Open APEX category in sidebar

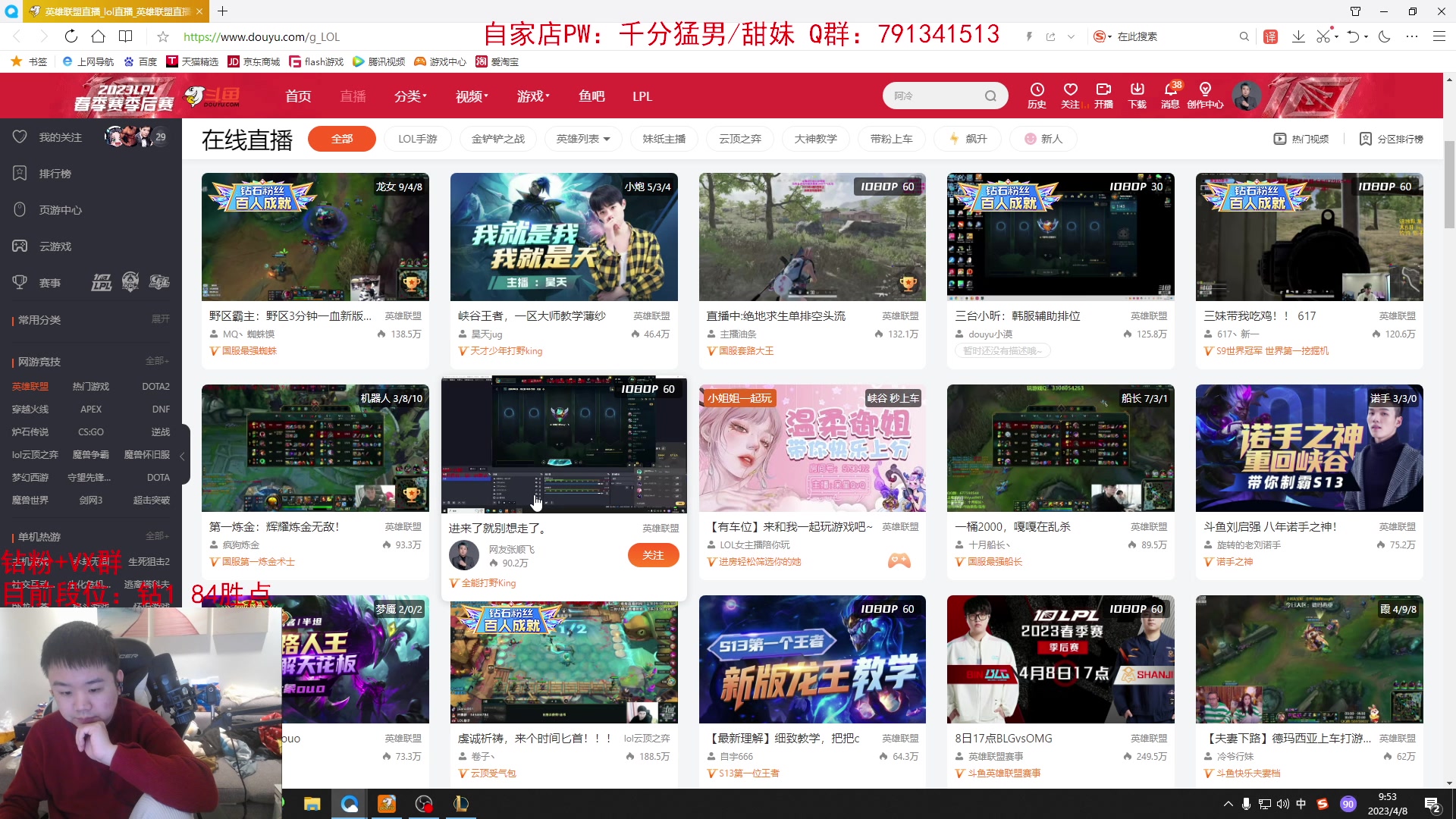tap(91, 409)
